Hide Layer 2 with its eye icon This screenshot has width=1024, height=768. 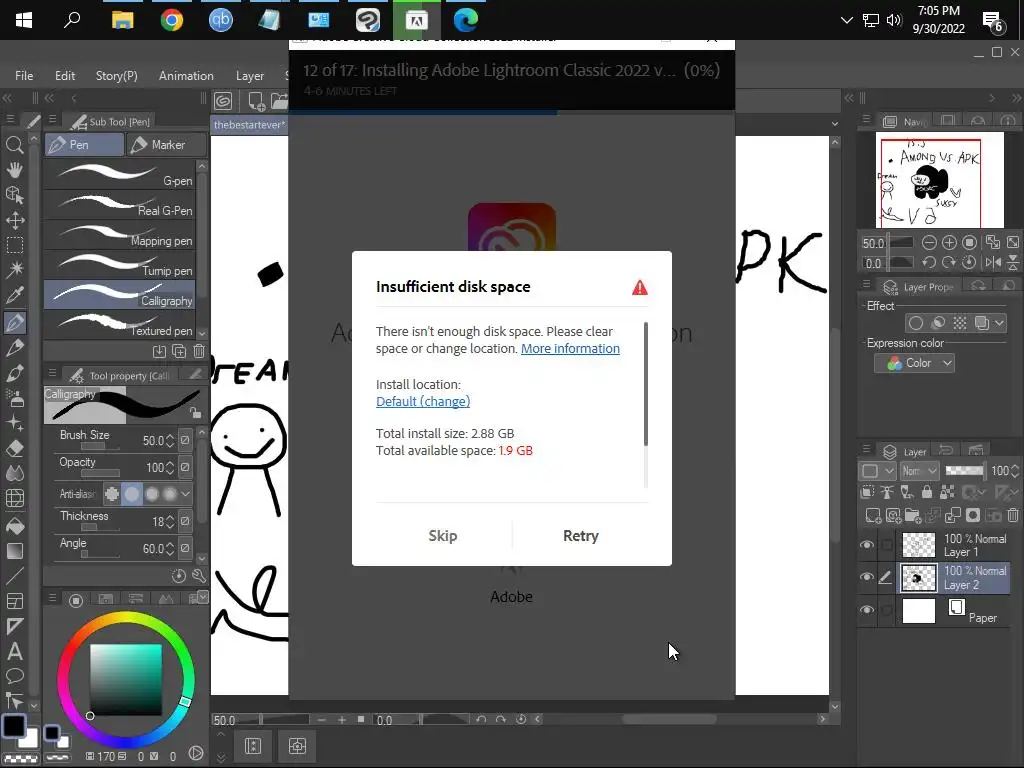coord(867,577)
